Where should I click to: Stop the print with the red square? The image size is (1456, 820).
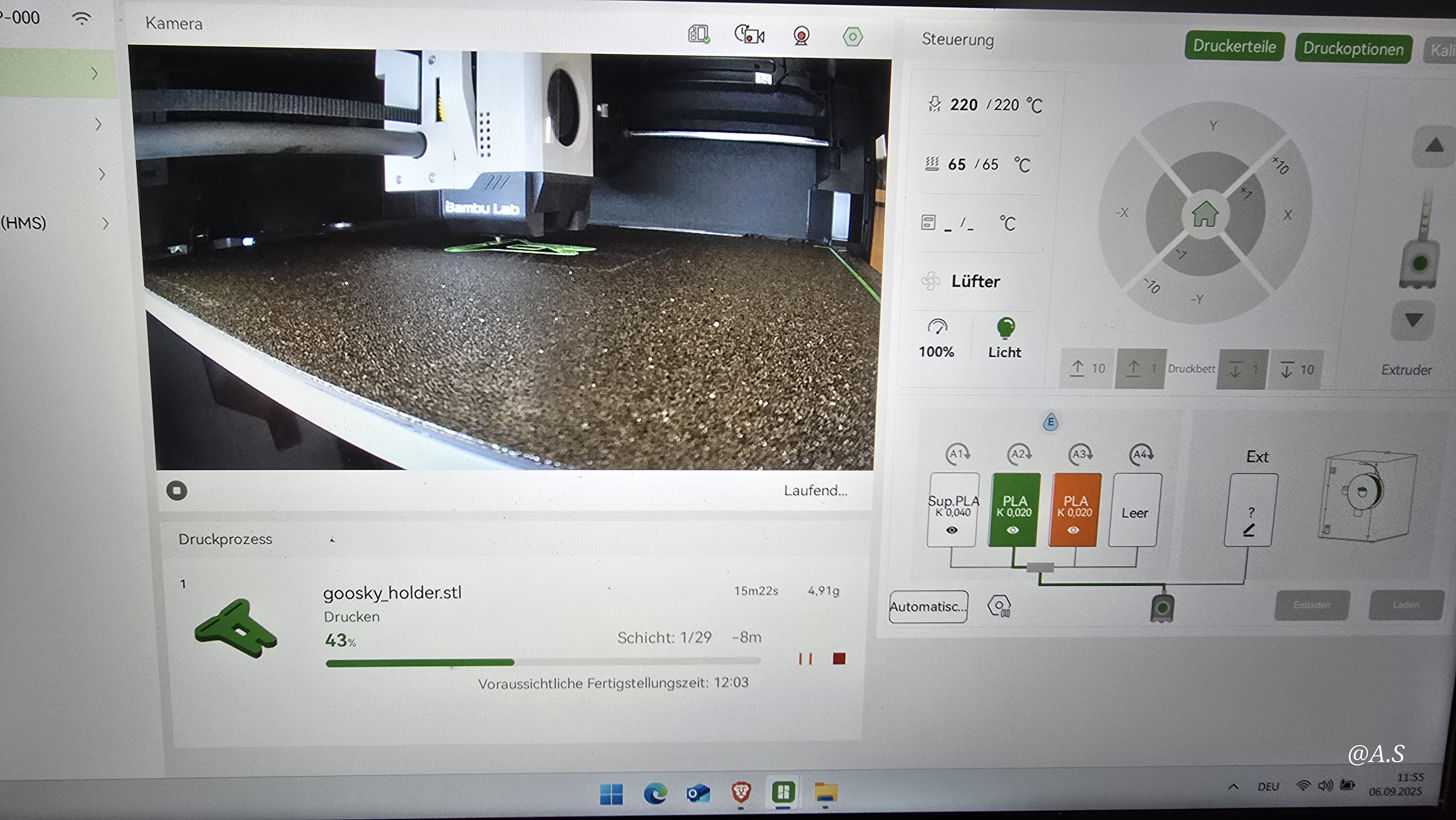(x=839, y=658)
